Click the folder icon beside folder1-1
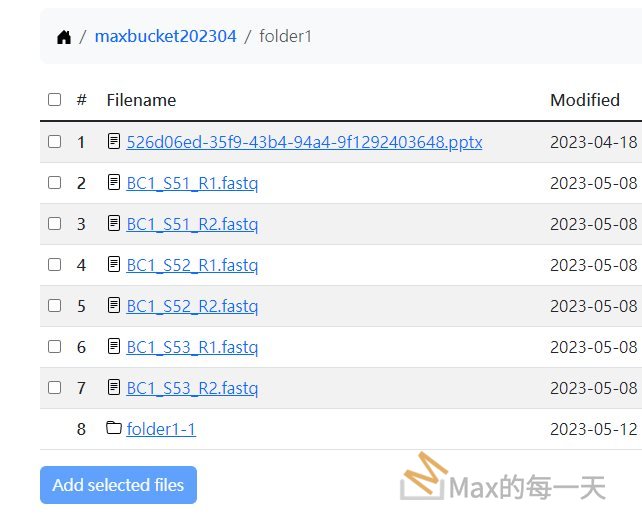Image resolution: width=642 pixels, height=526 pixels. pyautogui.click(x=114, y=429)
